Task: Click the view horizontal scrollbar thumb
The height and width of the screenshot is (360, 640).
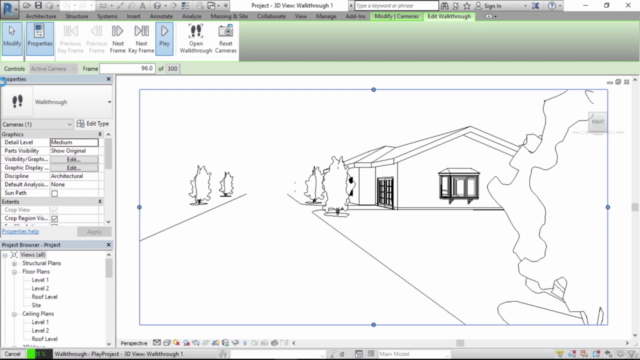Action: pyautogui.click(x=460, y=343)
